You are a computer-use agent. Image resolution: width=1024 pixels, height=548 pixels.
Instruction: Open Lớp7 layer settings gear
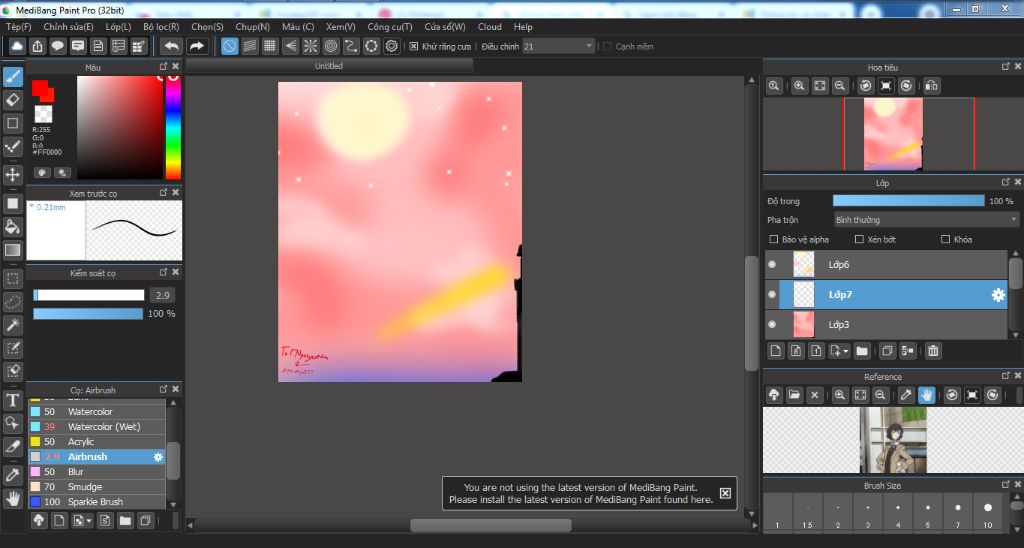(x=998, y=295)
